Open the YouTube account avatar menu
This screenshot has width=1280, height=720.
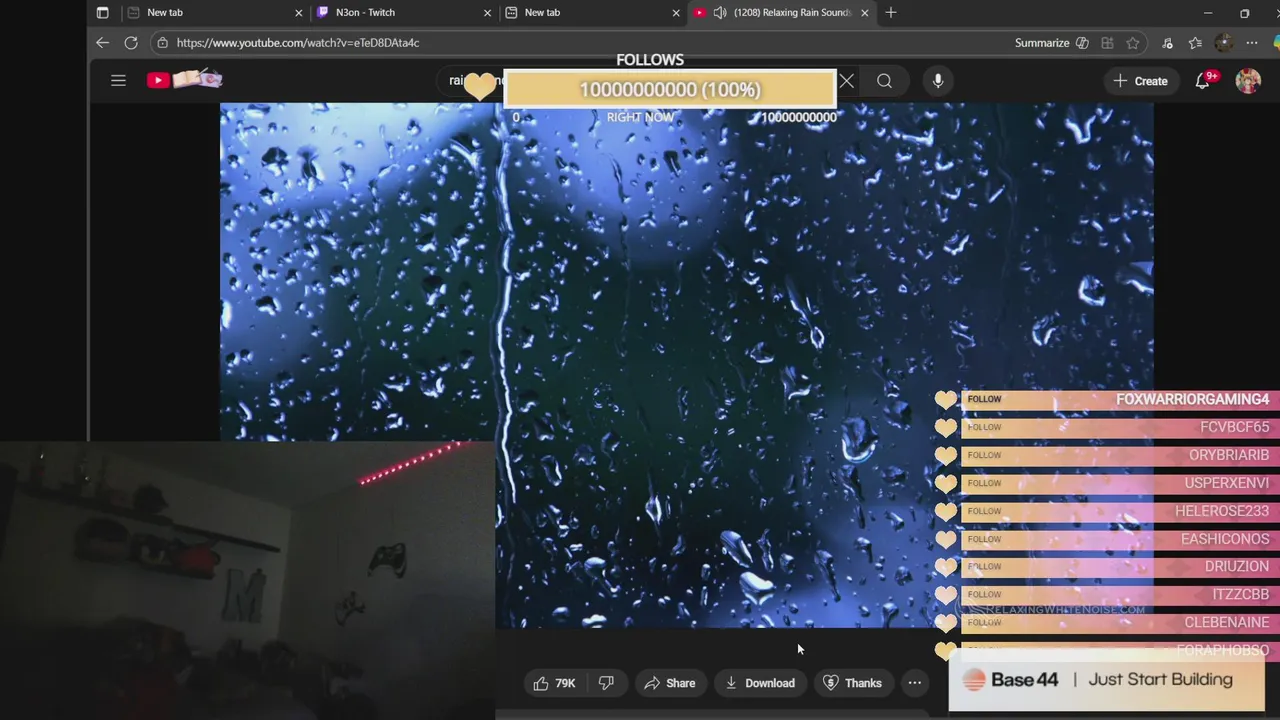(x=1248, y=81)
